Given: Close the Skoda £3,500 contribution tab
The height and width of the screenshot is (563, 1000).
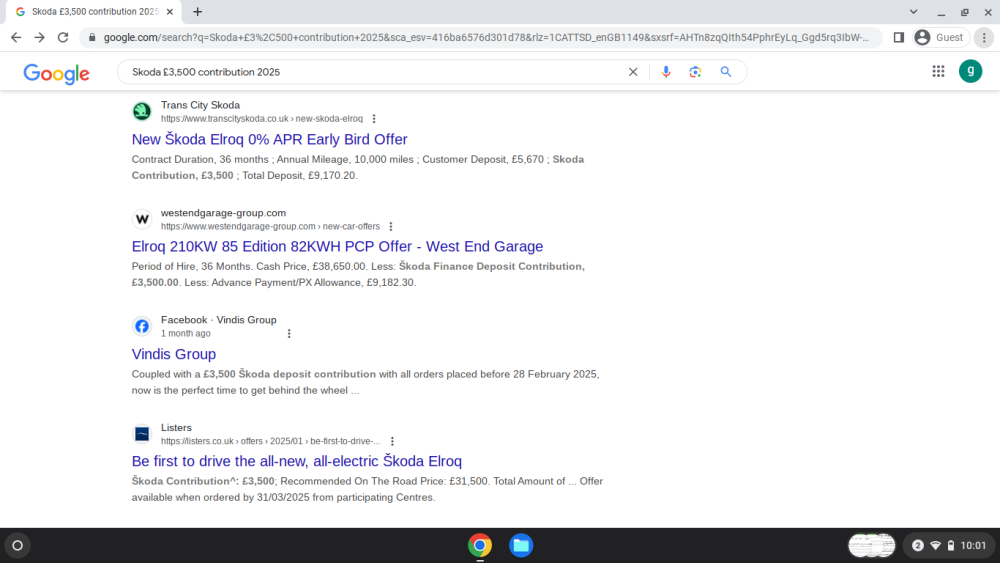Looking at the screenshot, I should point(170,11).
